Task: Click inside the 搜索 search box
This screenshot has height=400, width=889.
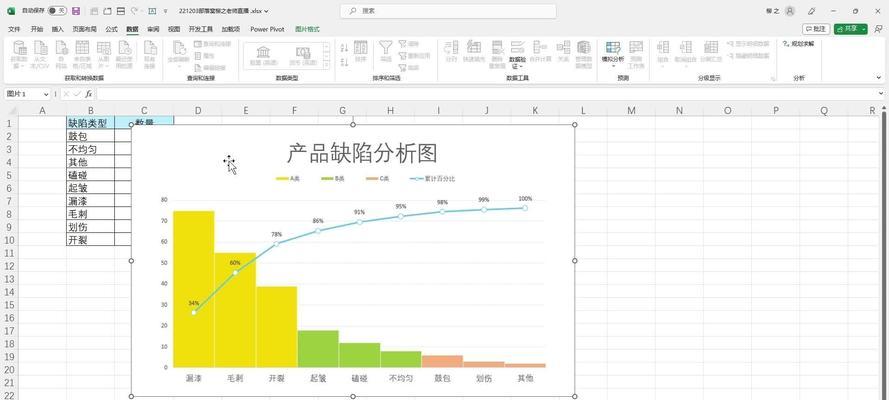Action: click(448, 11)
